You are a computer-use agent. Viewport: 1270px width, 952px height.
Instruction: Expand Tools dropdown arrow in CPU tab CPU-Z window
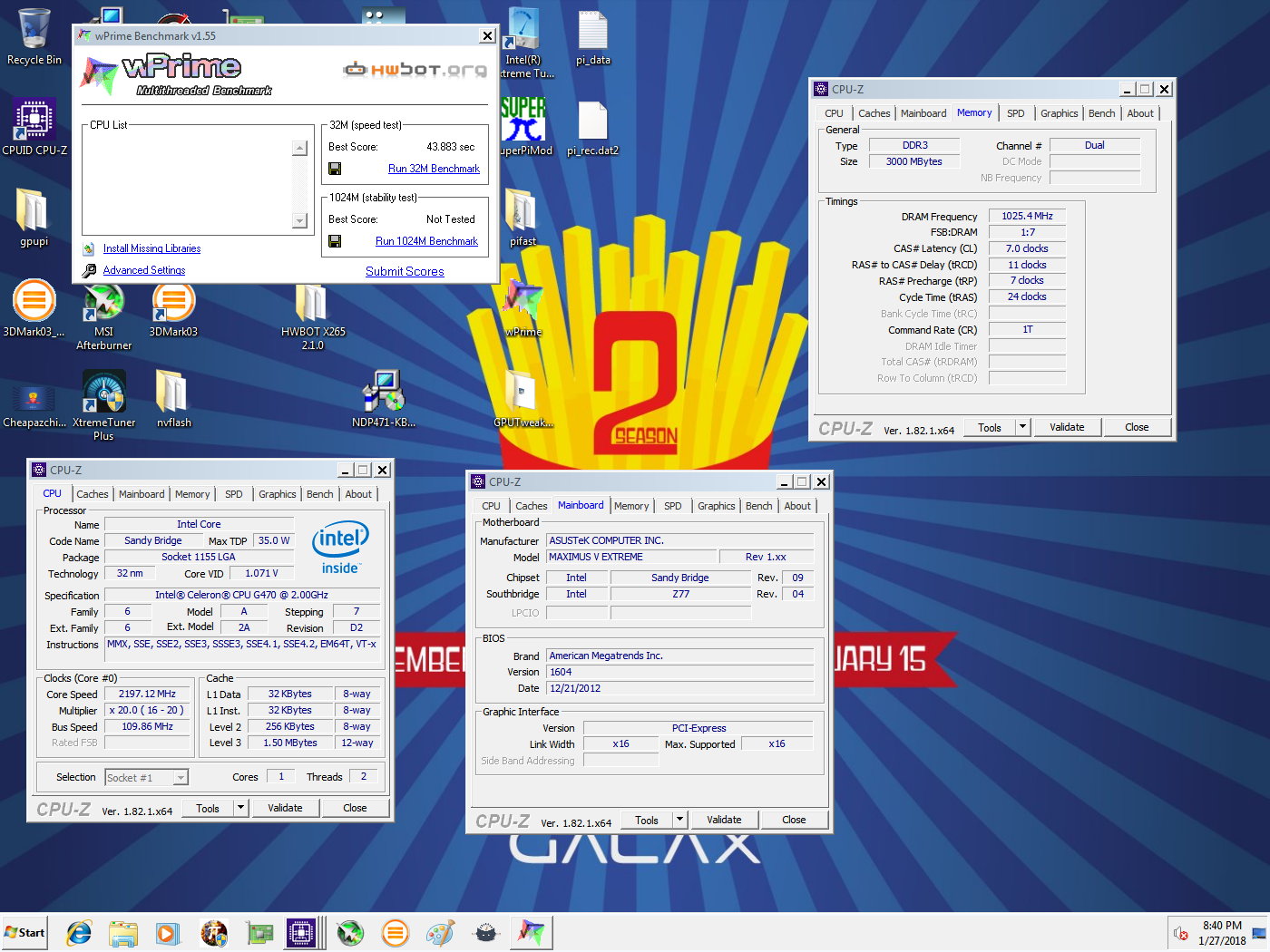pos(241,808)
